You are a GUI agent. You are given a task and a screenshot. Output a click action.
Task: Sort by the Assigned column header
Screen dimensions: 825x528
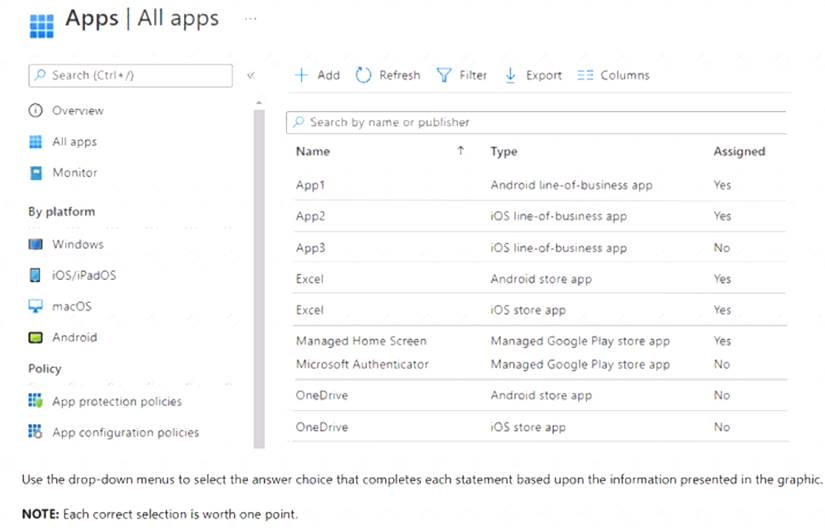(739, 151)
